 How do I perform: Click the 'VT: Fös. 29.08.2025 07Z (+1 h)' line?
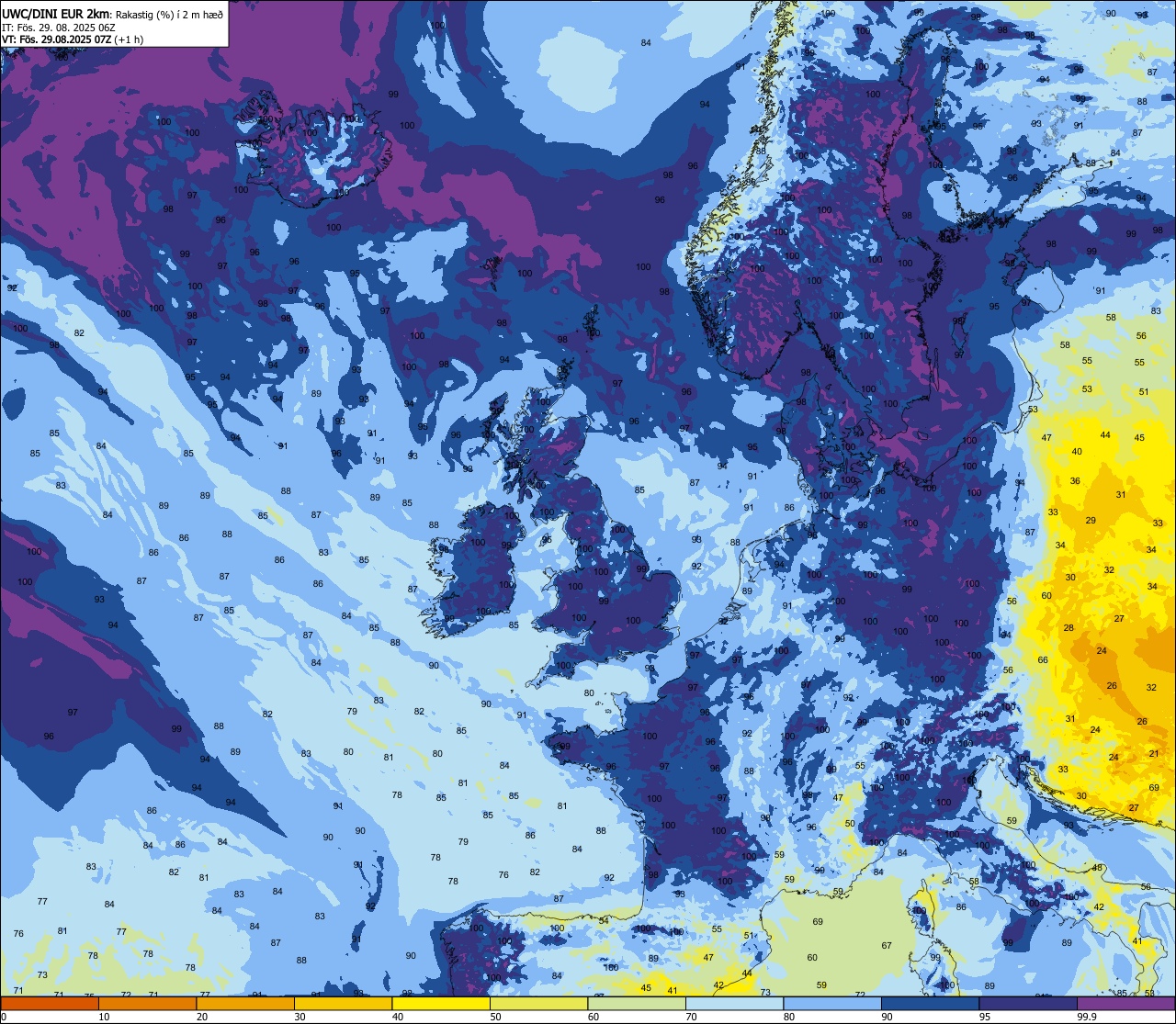73,39
